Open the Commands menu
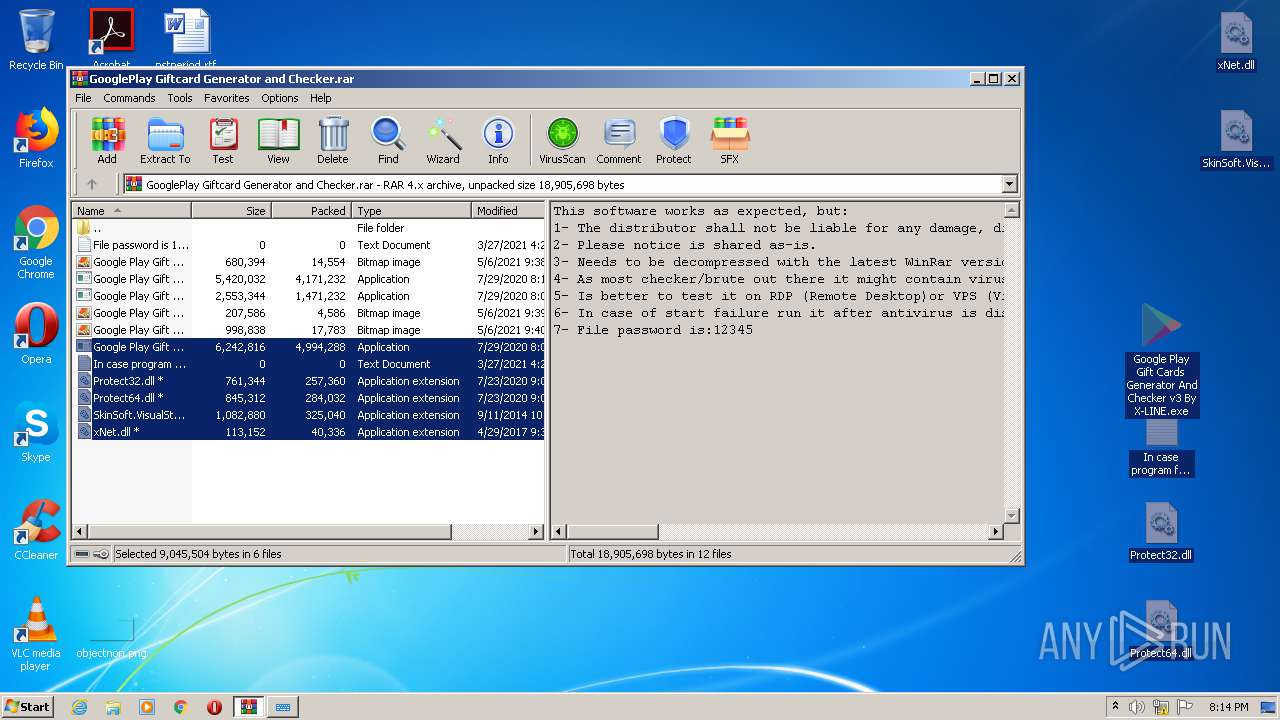This screenshot has height=720, width=1280. click(129, 98)
